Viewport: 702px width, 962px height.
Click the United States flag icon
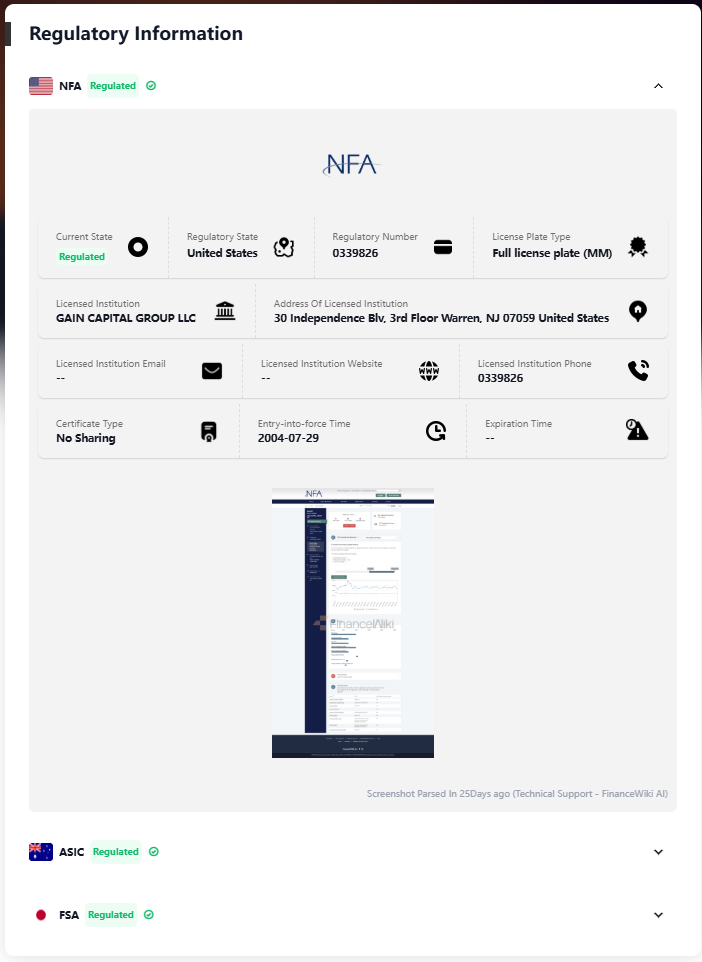click(41, 86)
